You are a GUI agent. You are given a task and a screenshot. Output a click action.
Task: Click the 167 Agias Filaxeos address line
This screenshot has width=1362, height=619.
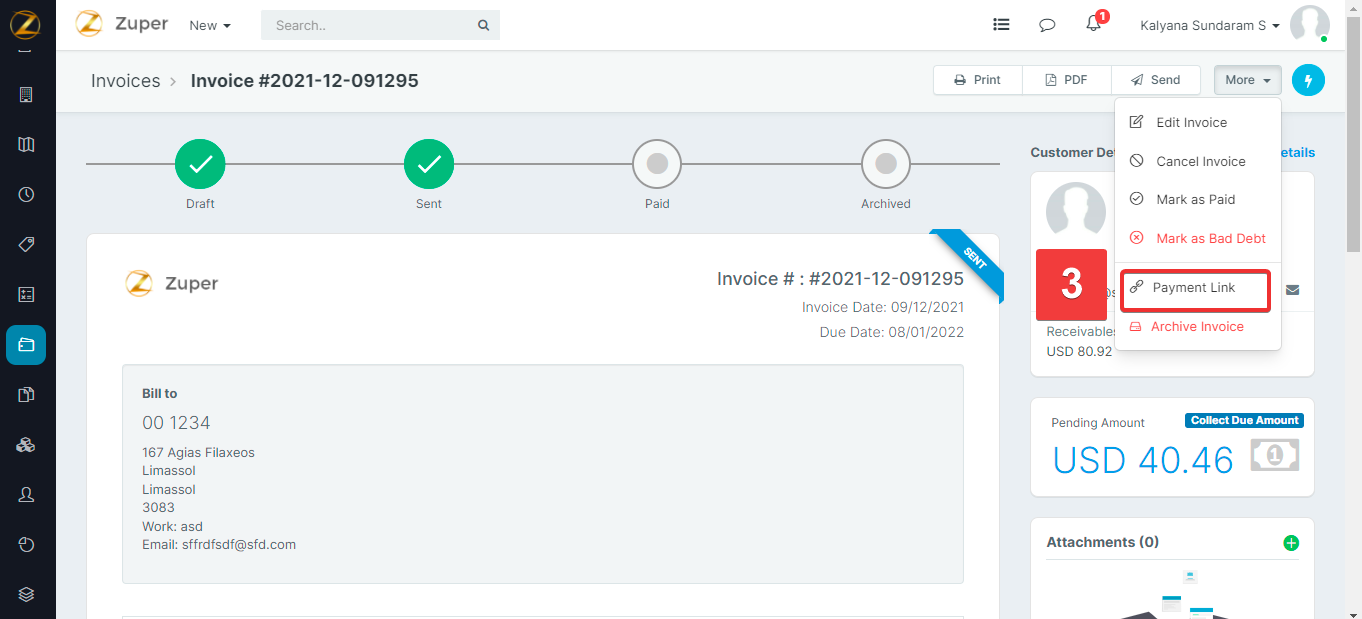(x=198, y=453)
